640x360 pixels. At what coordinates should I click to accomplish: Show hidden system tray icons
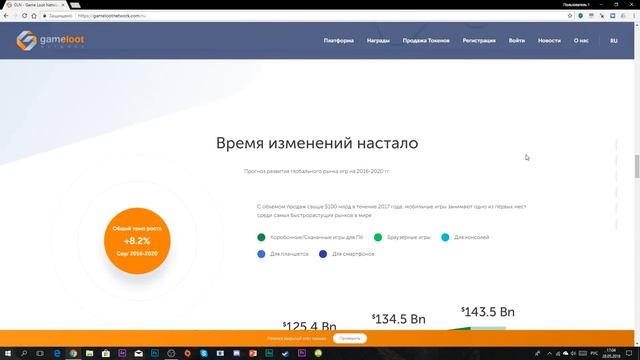tap(549, 353)
